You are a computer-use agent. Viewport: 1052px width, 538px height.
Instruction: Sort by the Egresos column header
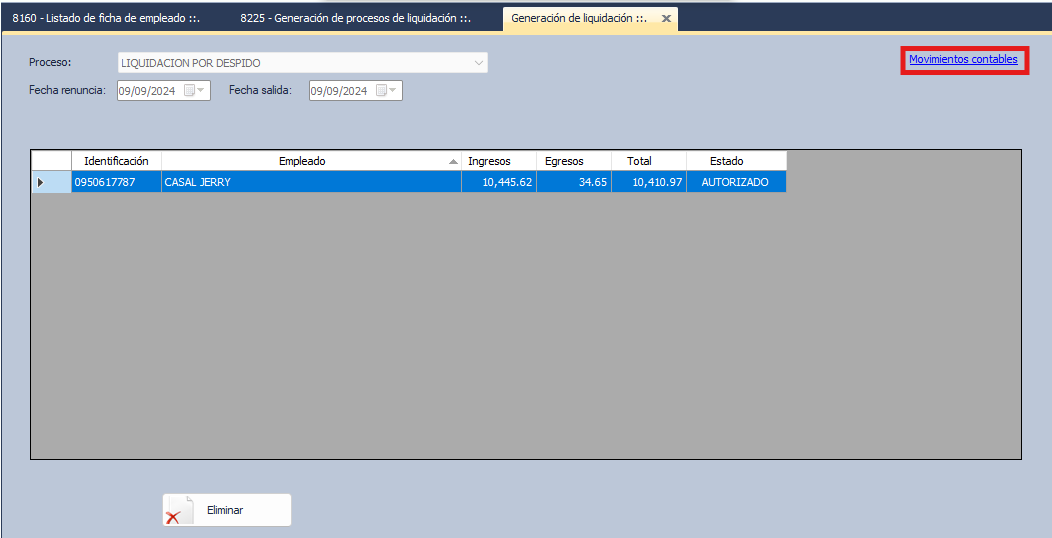(564, 161)
